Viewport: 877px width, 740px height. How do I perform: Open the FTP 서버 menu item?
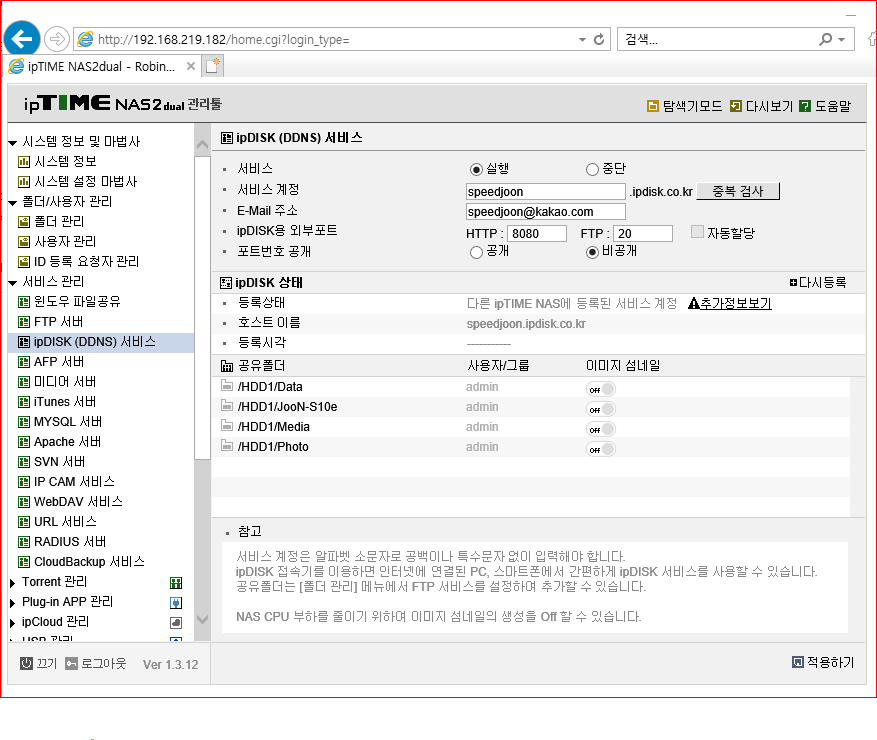[59, 322]
